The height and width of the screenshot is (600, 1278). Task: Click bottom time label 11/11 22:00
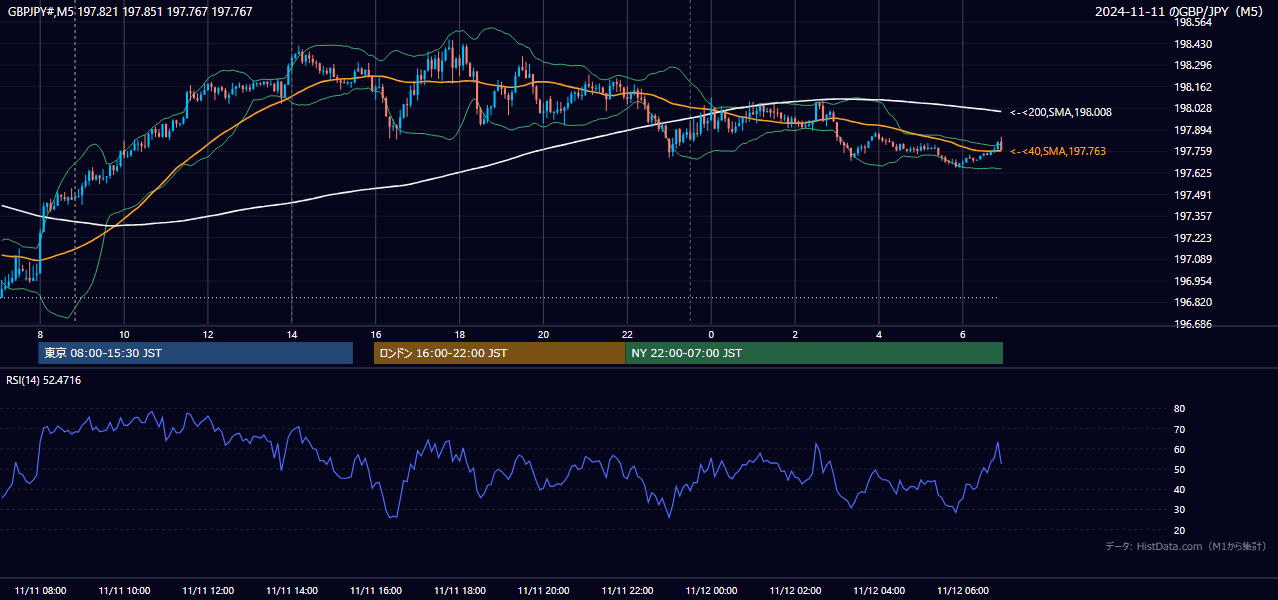click(628, 591)
